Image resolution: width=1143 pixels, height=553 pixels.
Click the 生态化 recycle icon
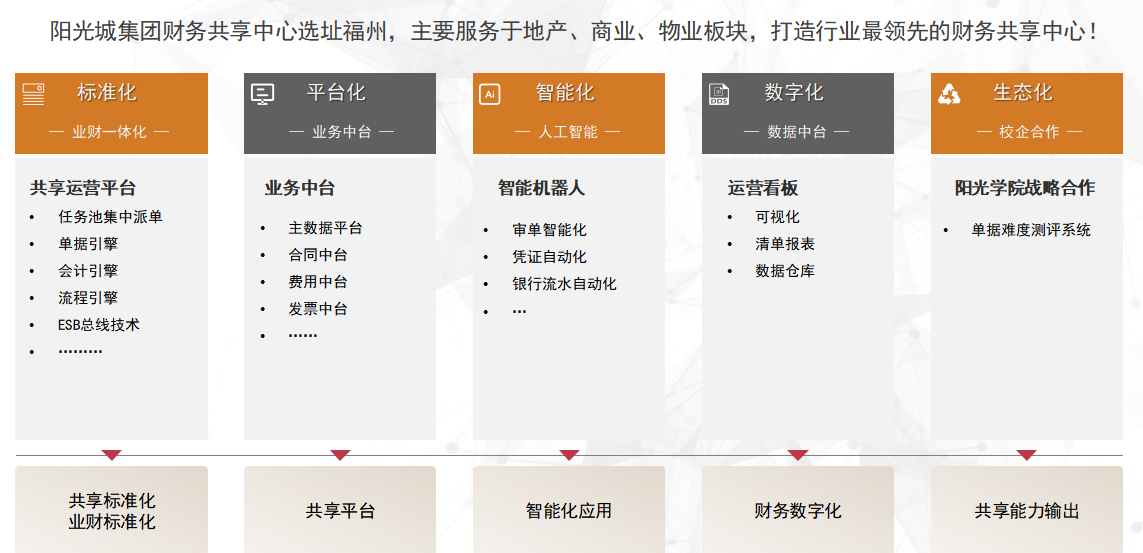(948, 94)
